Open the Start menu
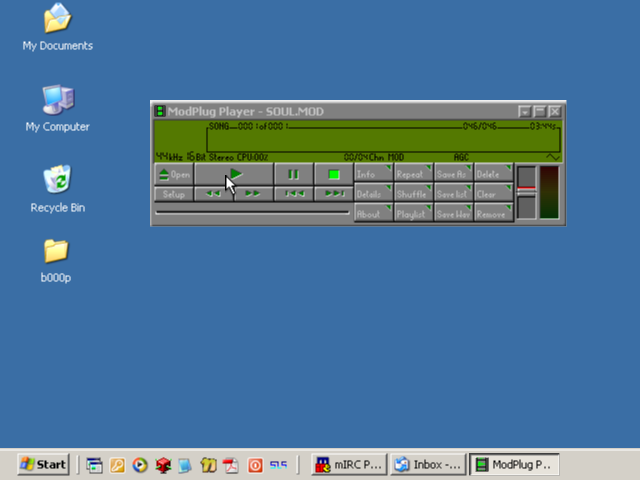Screen dimensions: 640x480 pos(43,464)
